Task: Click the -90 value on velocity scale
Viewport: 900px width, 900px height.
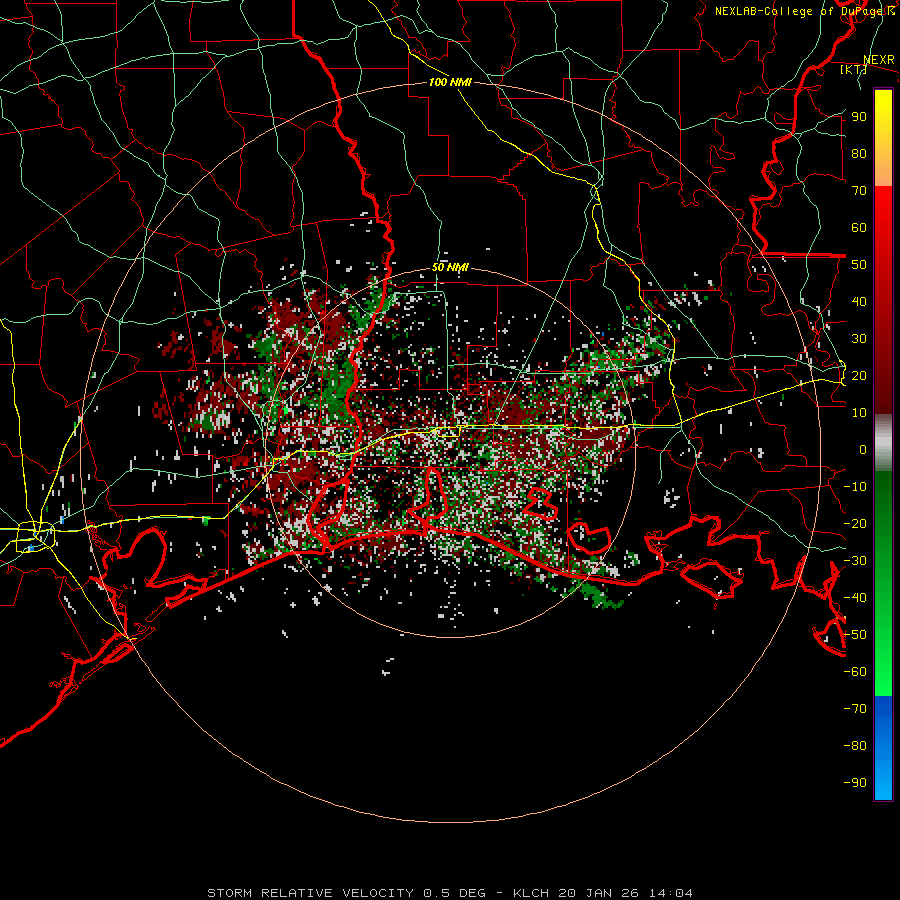Action: 855,783
